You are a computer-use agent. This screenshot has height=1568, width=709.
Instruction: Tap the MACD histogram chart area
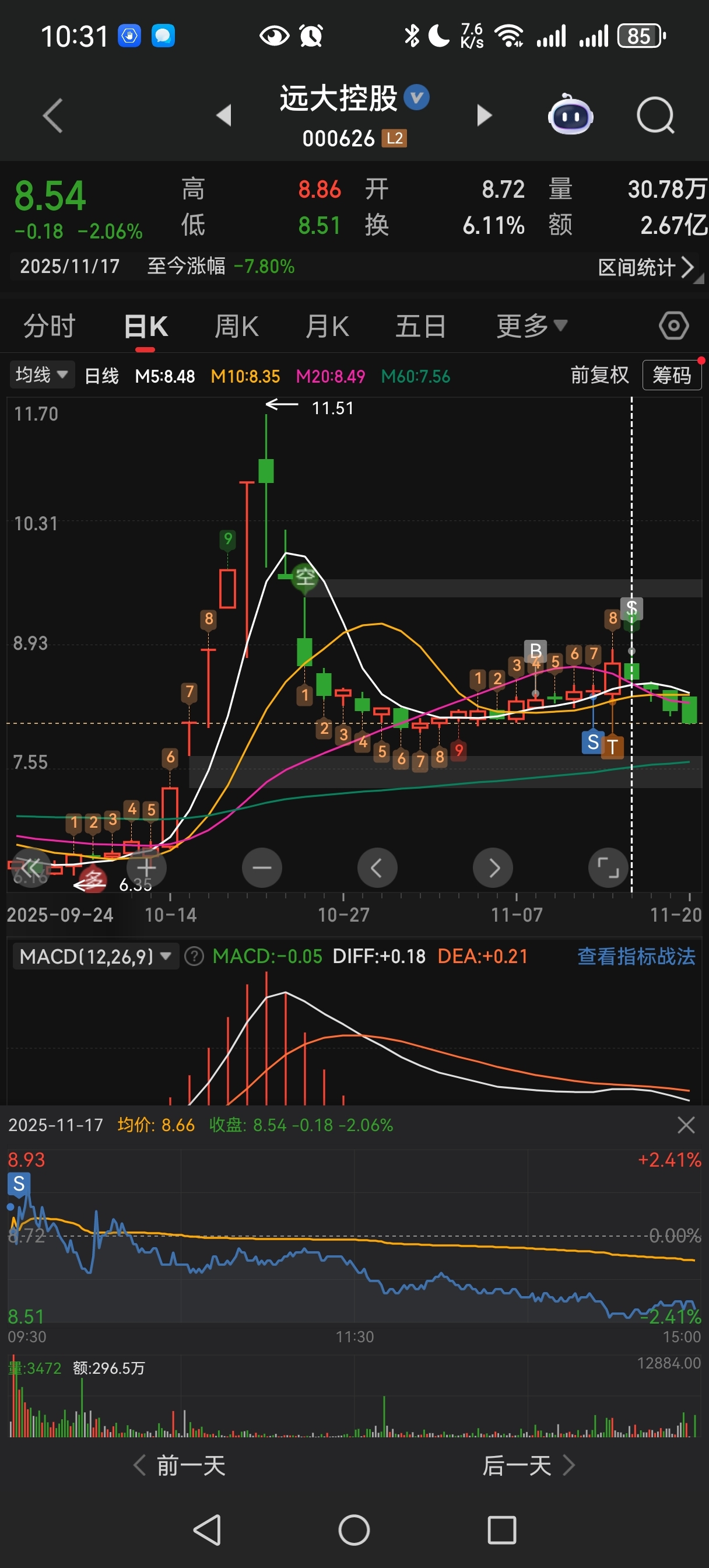[353, 1038]
